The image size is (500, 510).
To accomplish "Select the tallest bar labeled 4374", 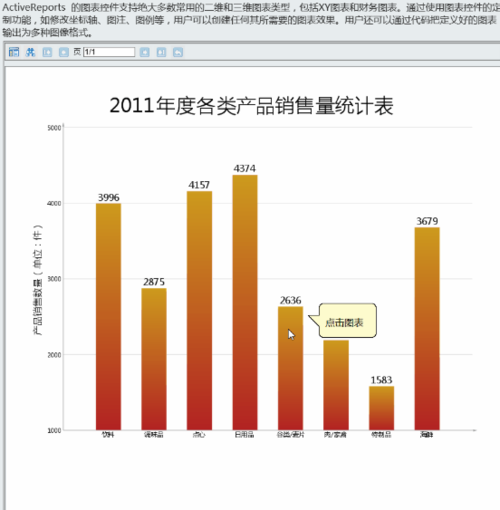I will point(245,302).
